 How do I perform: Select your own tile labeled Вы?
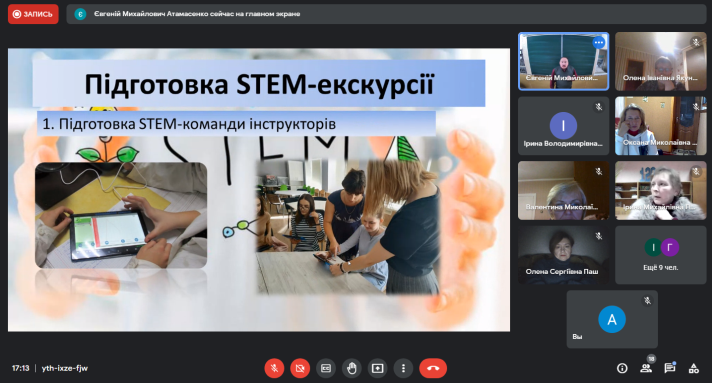(612, 319)
